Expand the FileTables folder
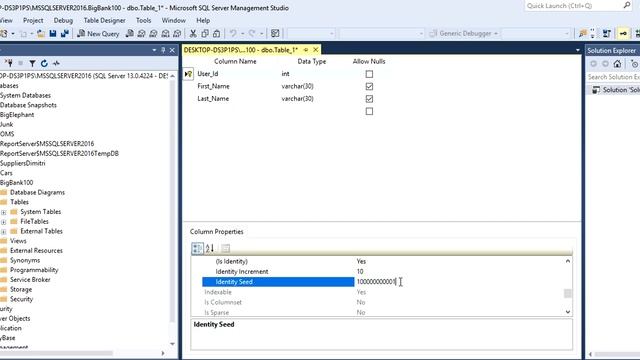The height and width of the screenshot is (360, 640). coord(4,222)
